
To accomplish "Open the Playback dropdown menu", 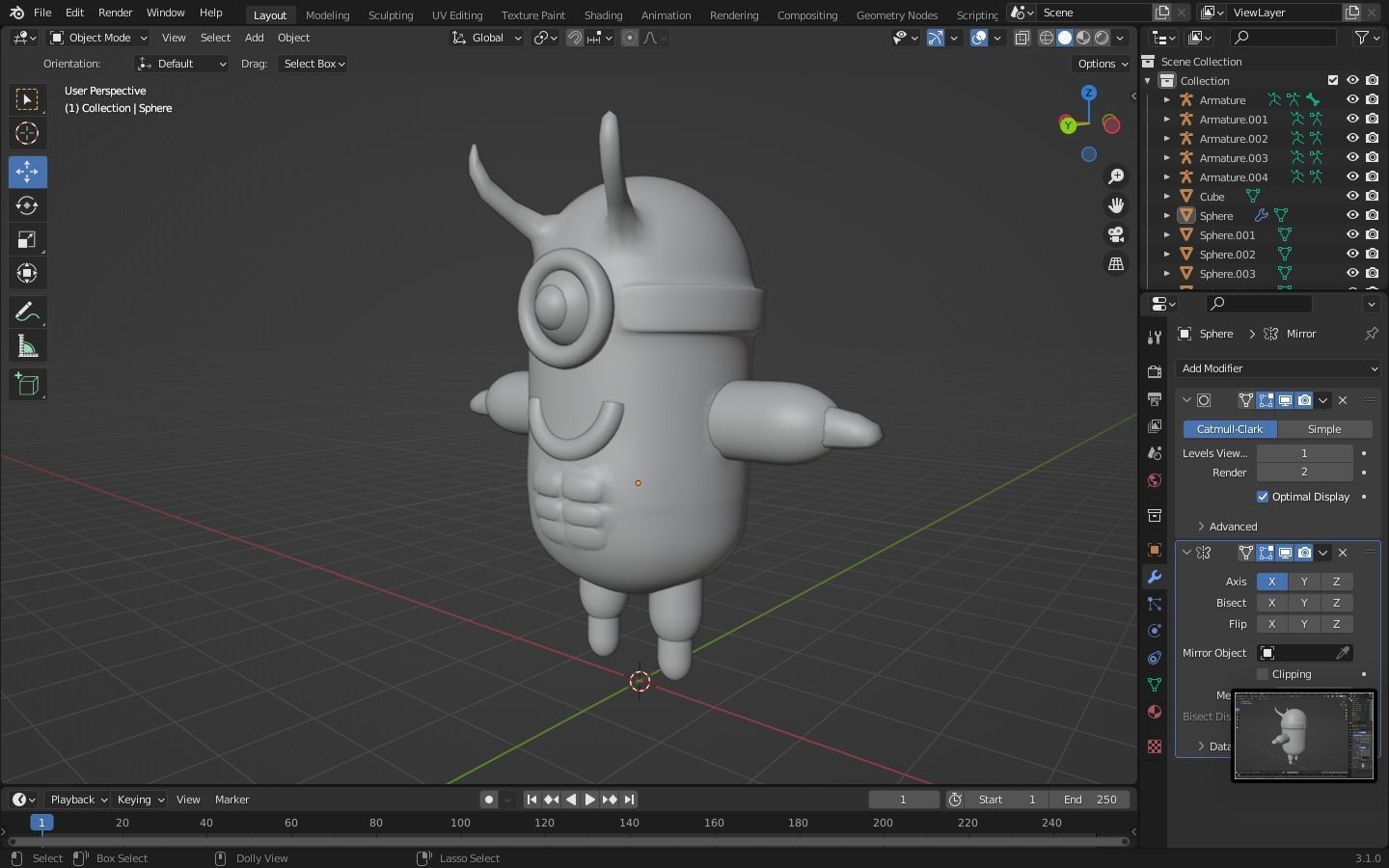I will point(77,800).
